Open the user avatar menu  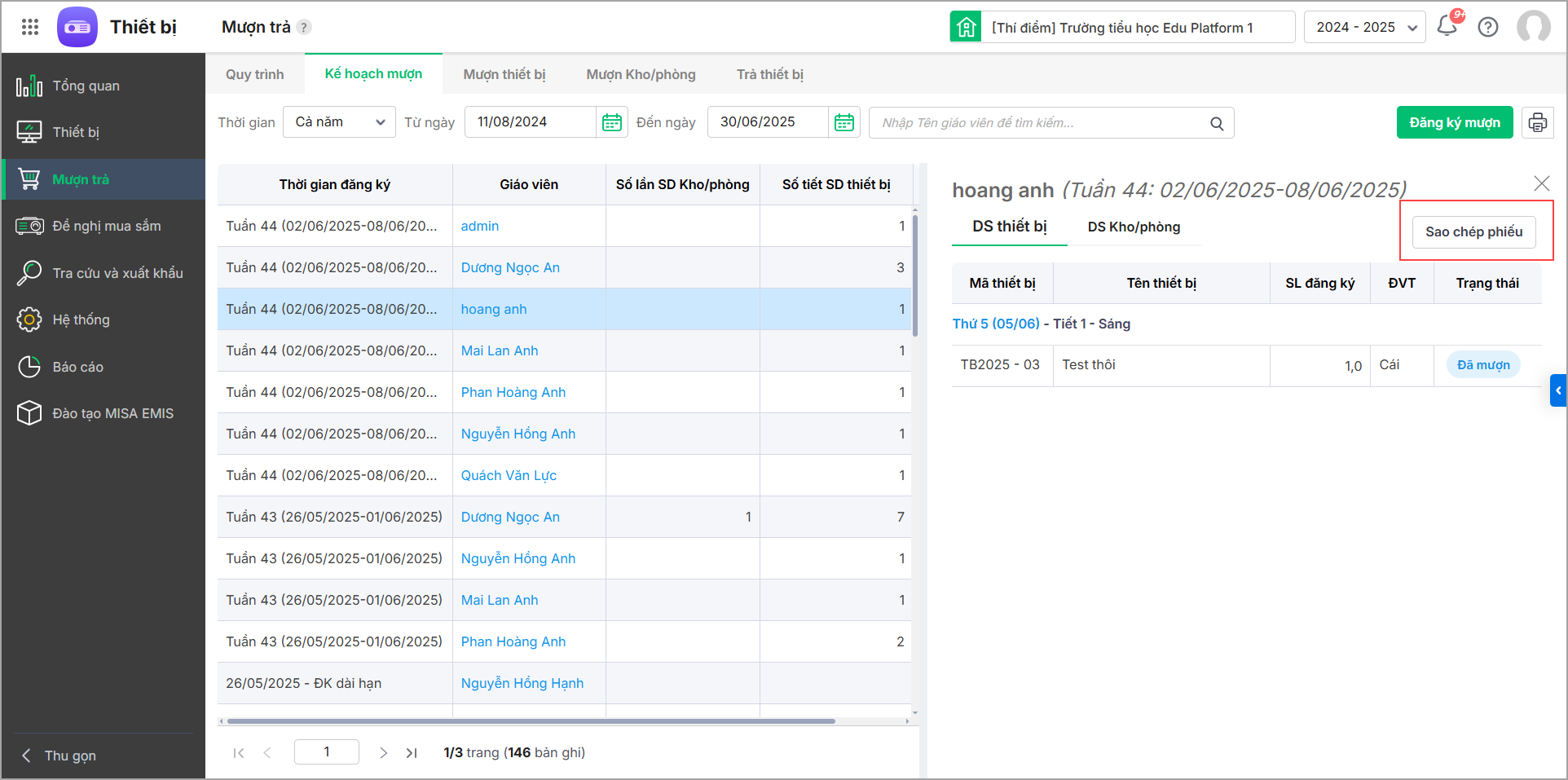1534,27
